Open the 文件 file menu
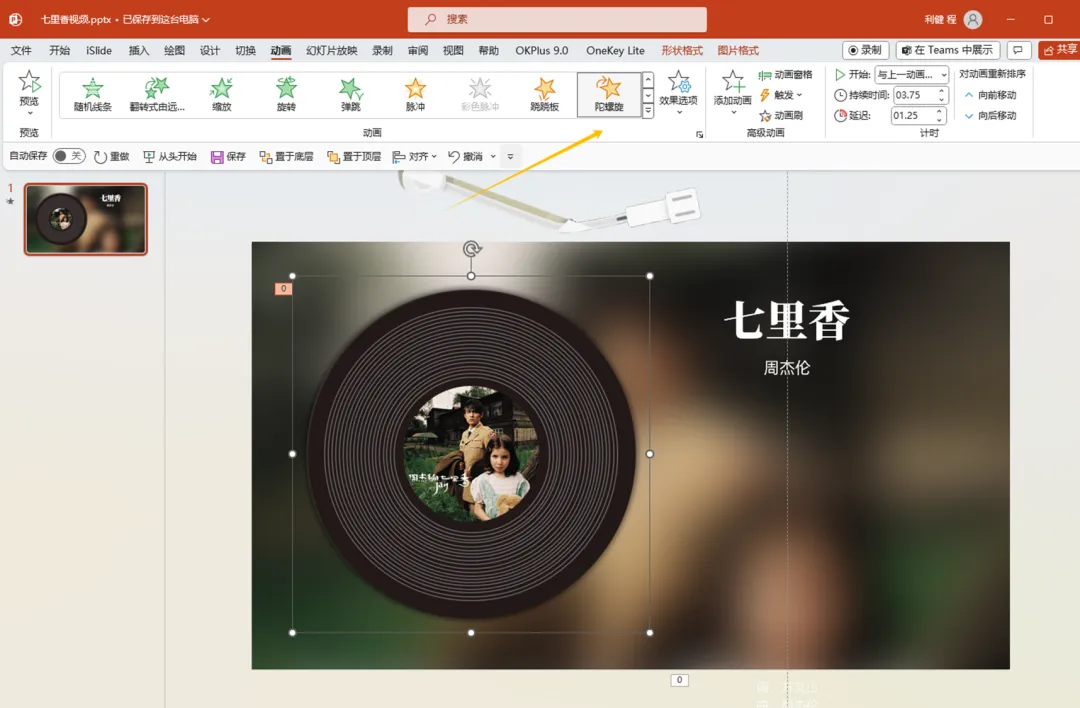Viewport: 1080px width, 708px height. tap(21, 50)
